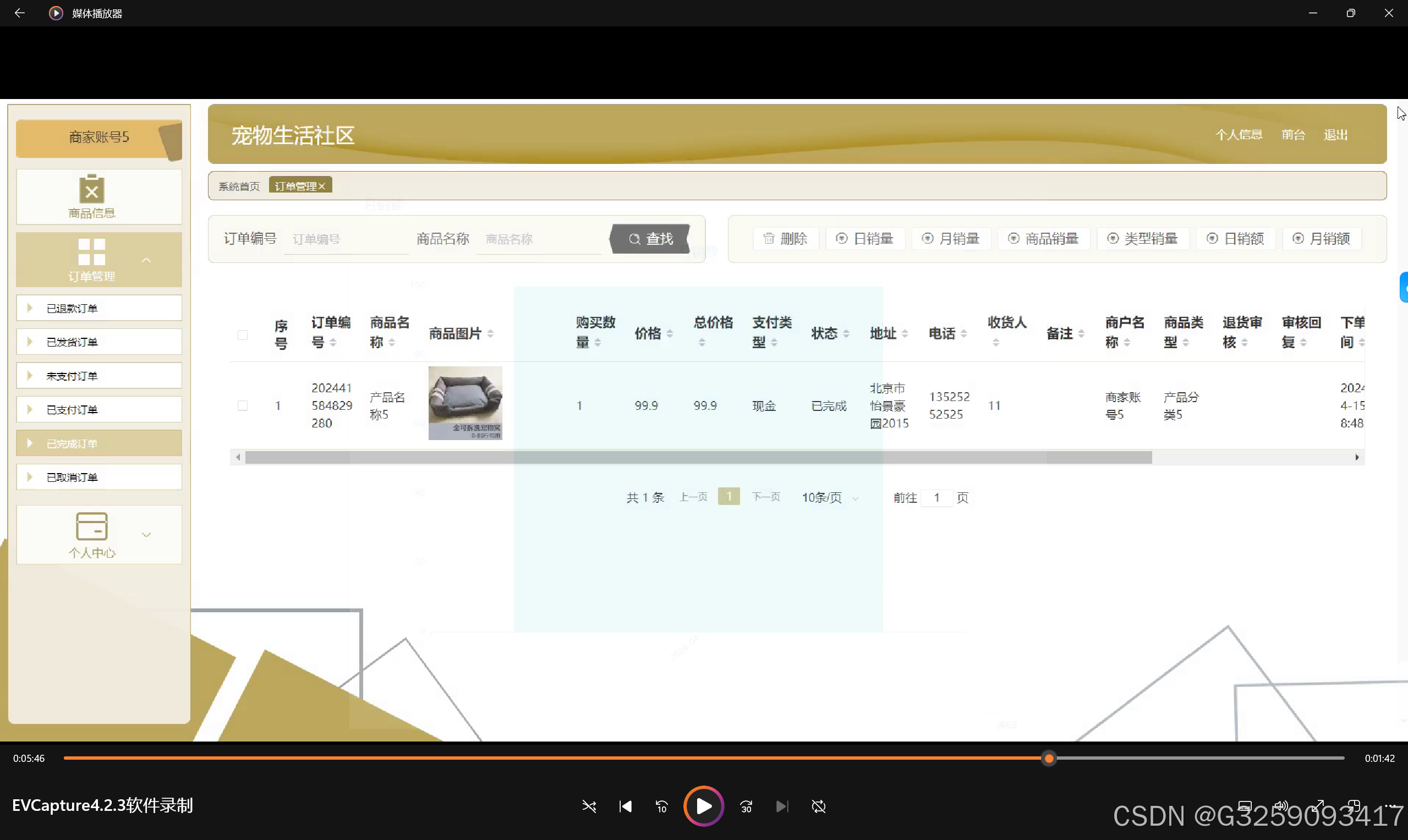Open 已发货订单 in the sidebar

(x=99, y=342)
